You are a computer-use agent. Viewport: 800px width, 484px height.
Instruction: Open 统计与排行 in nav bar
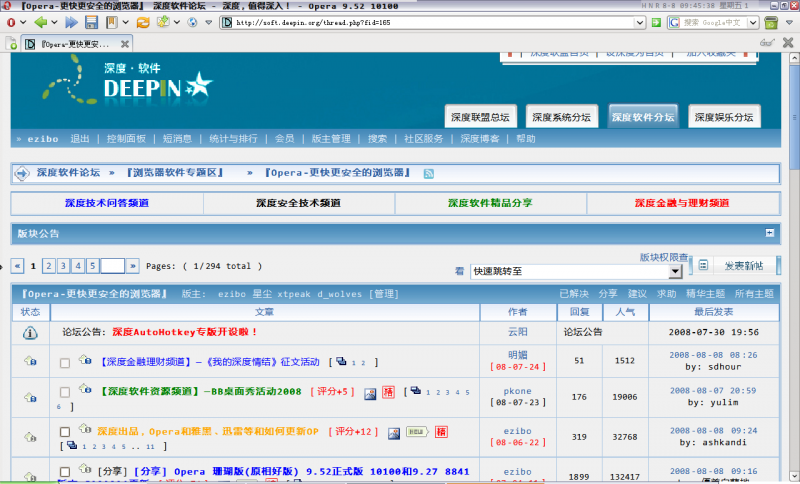pyautogui.click(x=233, y=139)
